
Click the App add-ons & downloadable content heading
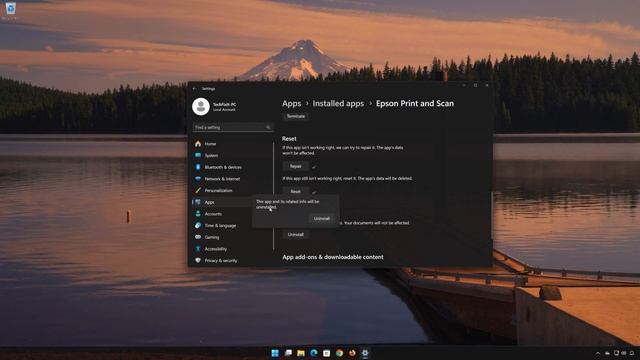click(333, 257)
